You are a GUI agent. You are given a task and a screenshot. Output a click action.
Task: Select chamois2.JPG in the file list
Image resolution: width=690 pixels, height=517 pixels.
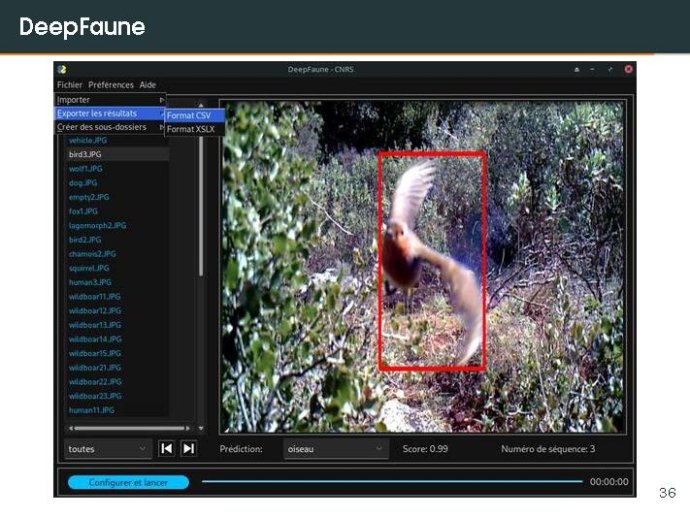[x=92, y=254]
